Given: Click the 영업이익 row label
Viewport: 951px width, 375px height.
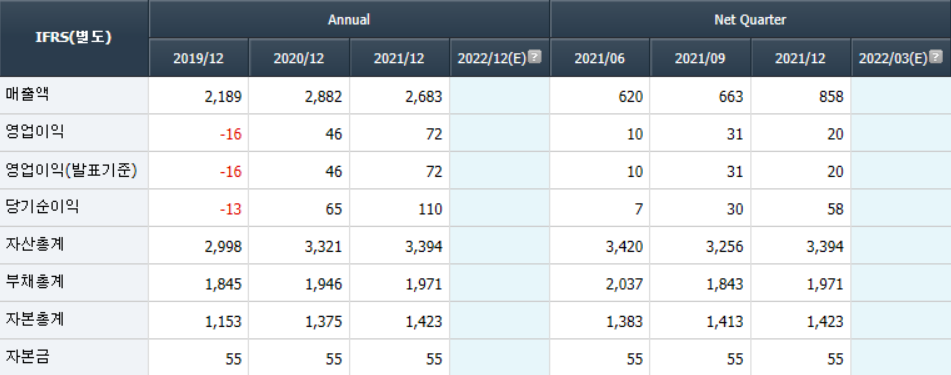Looking at the screenshot, I should pos(35,132).
